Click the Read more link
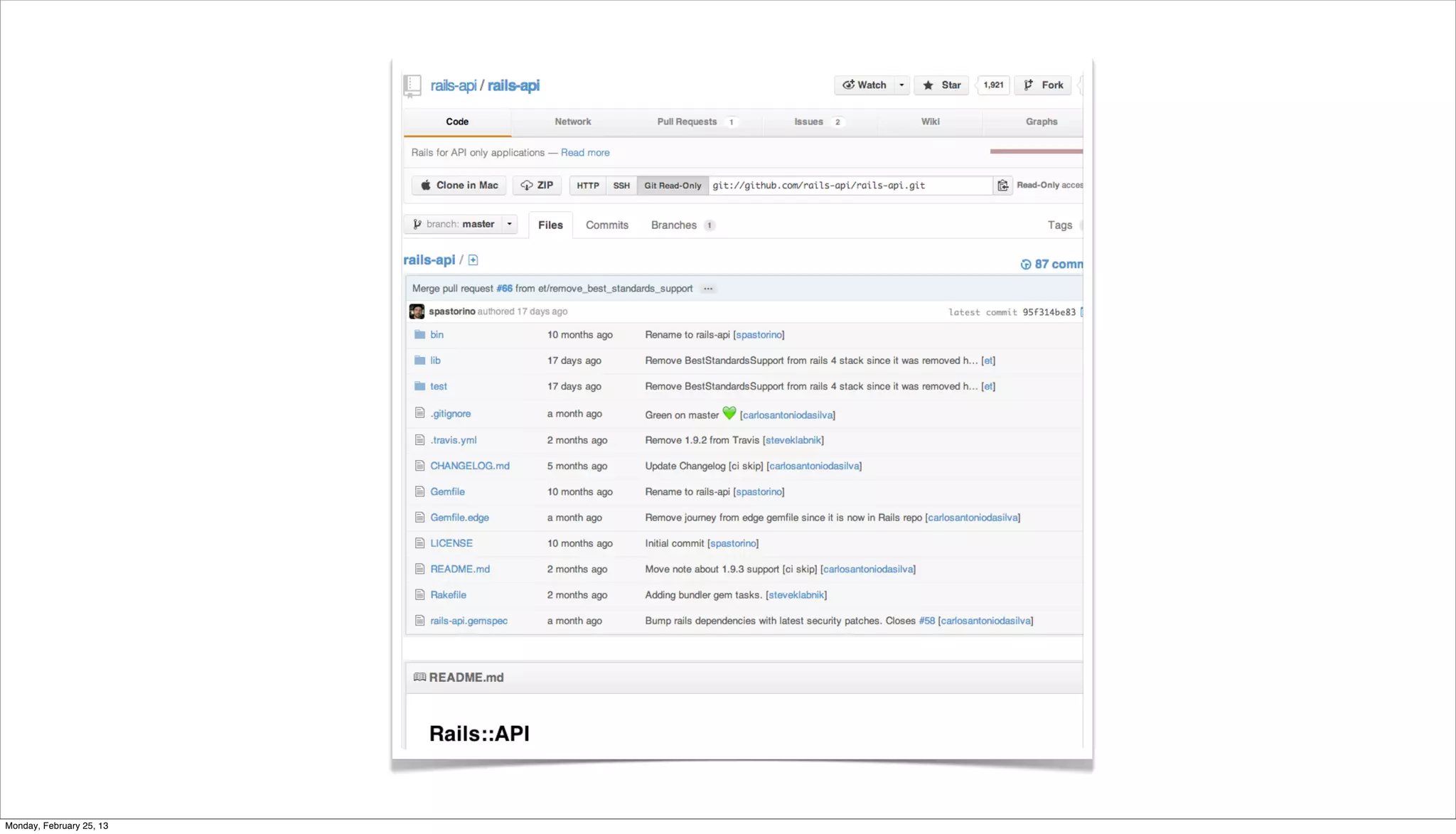This screenshot has height=834, width=1456. pyautogui.click(x=584, y=153)
